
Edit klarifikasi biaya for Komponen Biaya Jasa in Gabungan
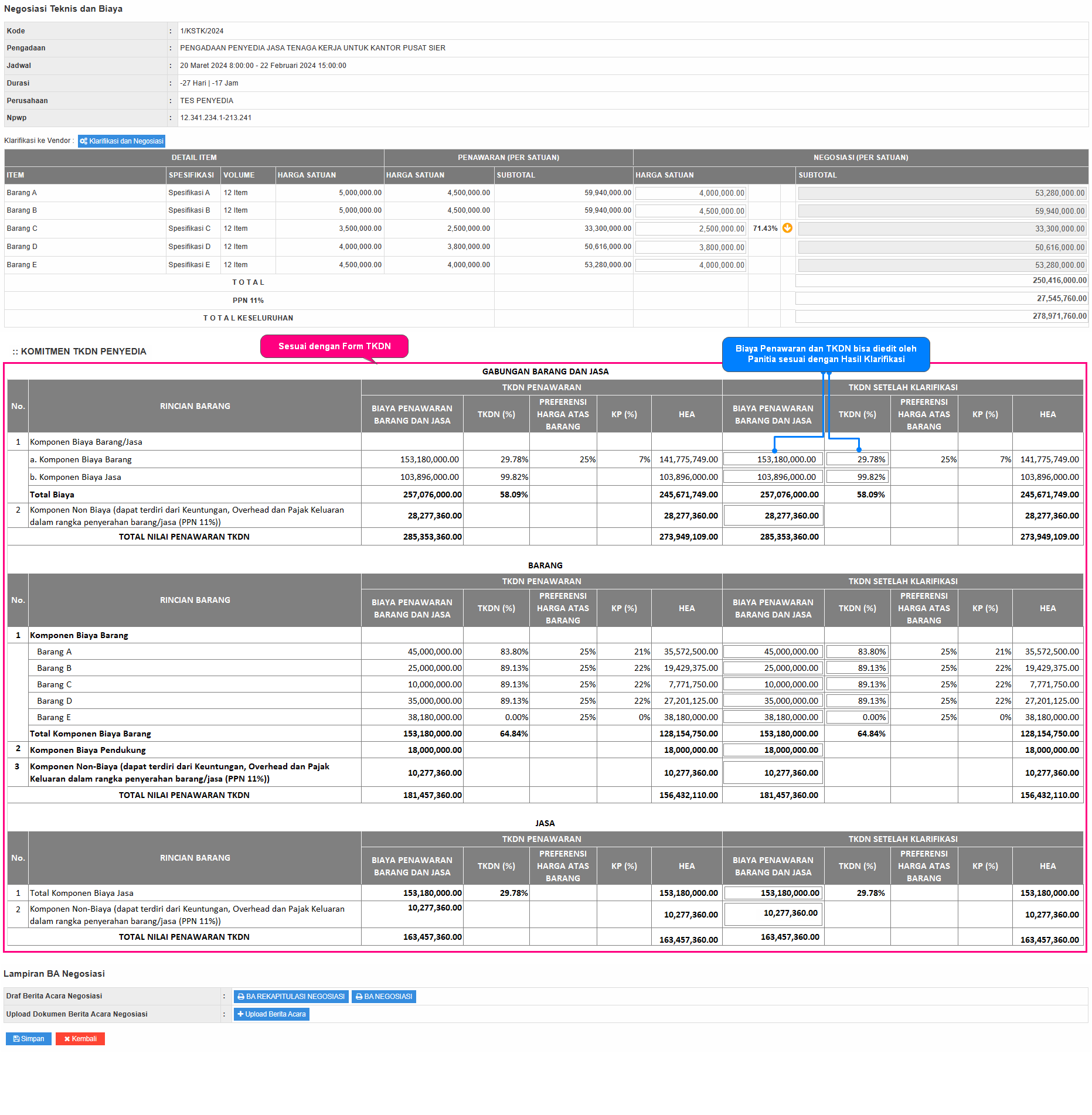pyautogui.click(x=773, y=477)
